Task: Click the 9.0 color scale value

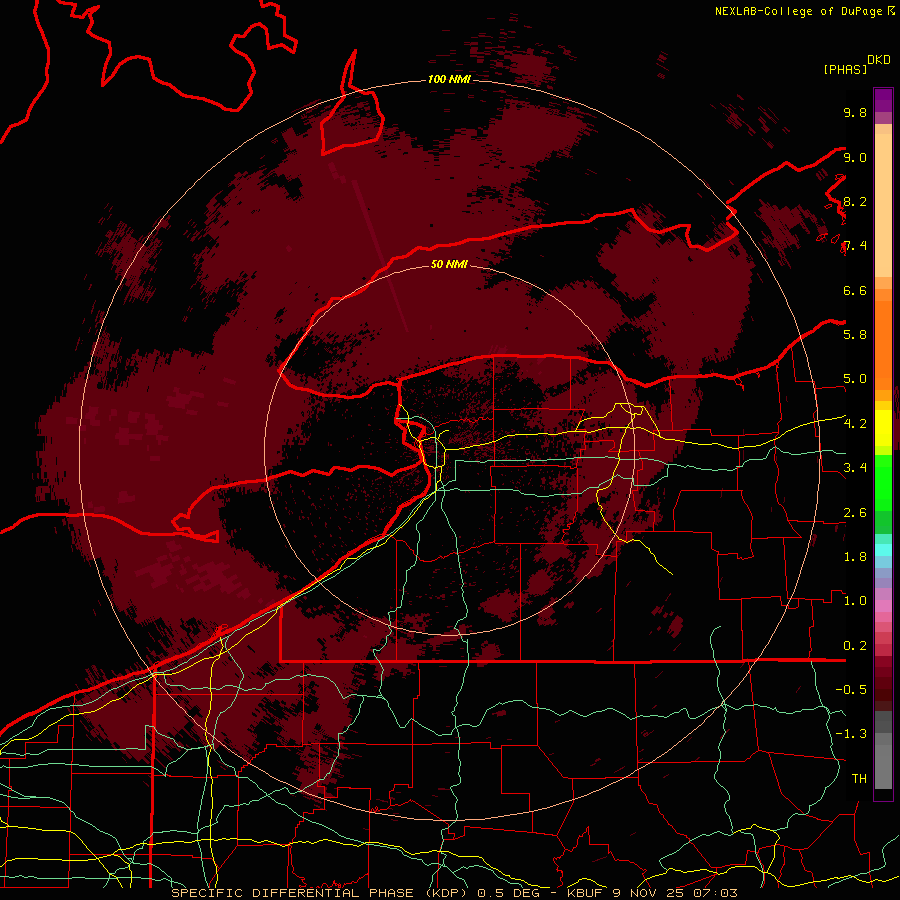Action: pyautogui.click(x=855, y=157)
